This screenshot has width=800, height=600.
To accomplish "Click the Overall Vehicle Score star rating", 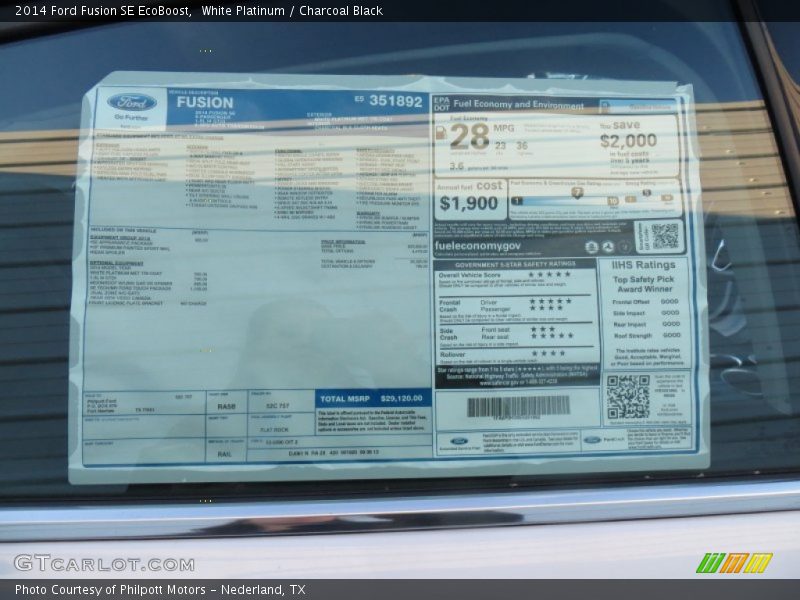I will point(549,274).
